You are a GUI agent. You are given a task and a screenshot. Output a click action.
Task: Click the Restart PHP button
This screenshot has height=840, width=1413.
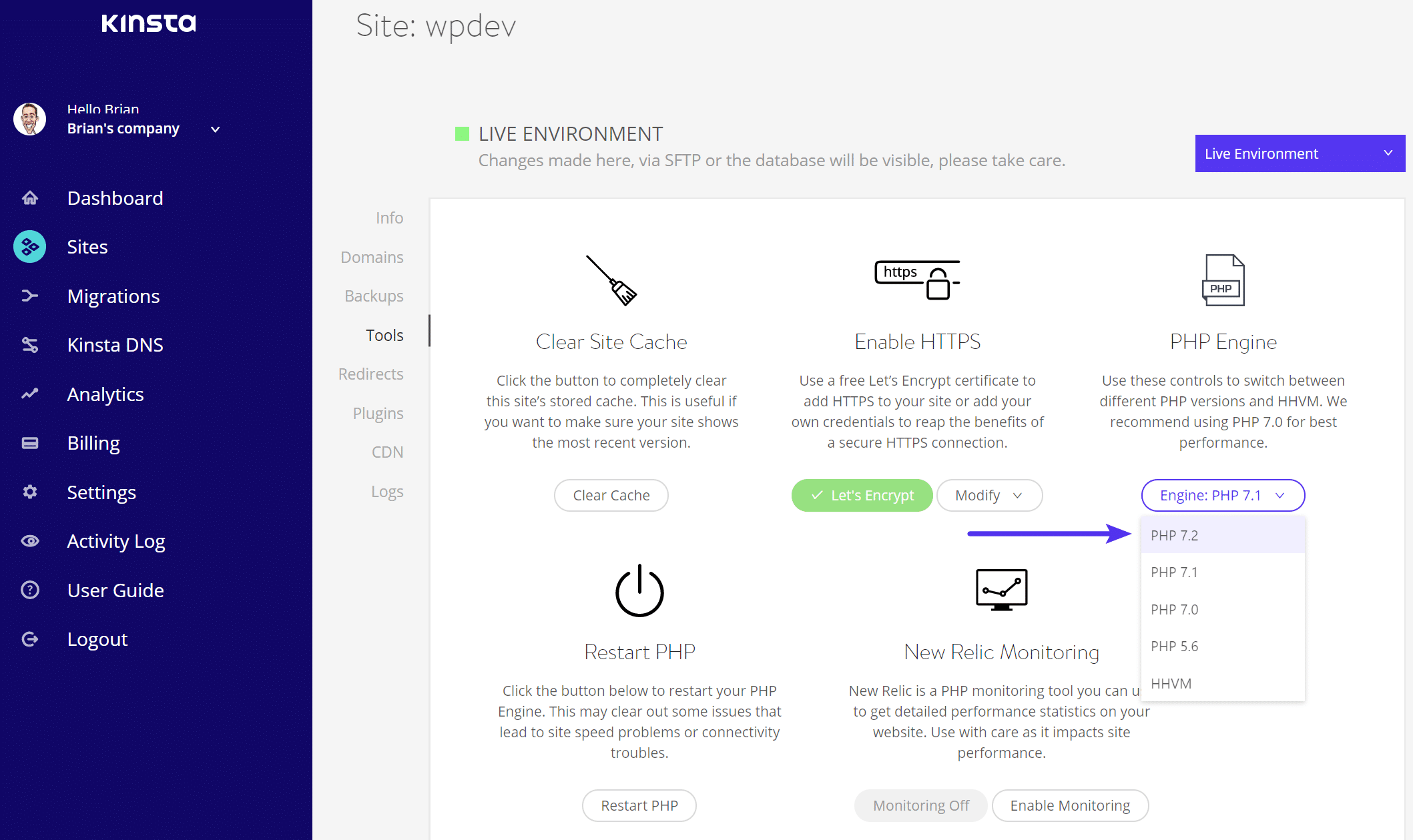[638, 805]
